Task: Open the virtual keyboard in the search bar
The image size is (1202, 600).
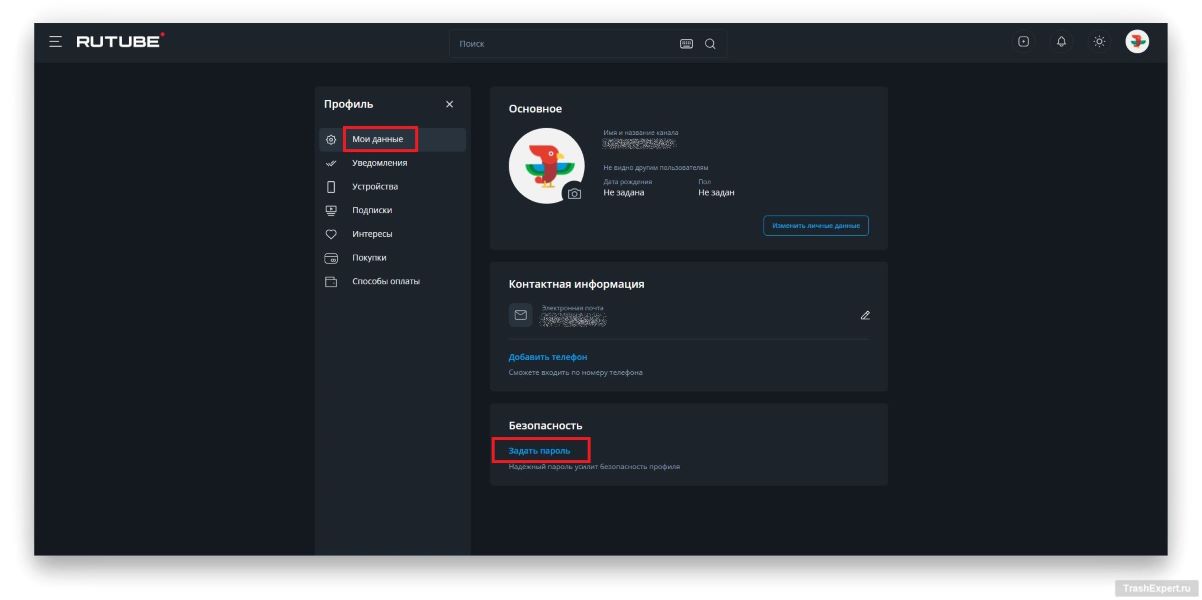Action: point(686,44)
